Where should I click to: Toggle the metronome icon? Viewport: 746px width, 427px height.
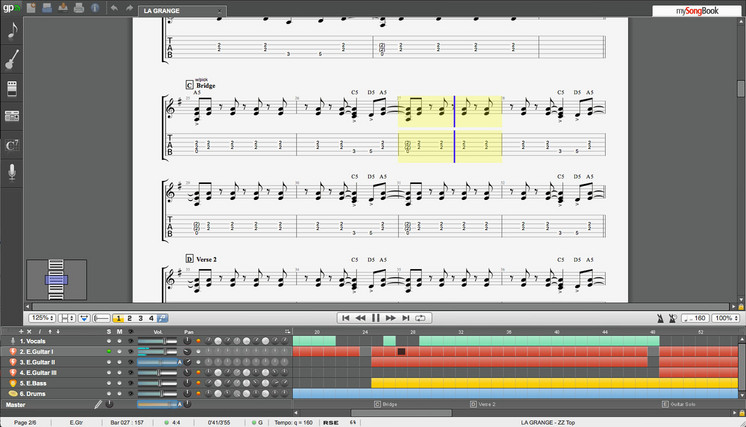[x=660, y=318]
